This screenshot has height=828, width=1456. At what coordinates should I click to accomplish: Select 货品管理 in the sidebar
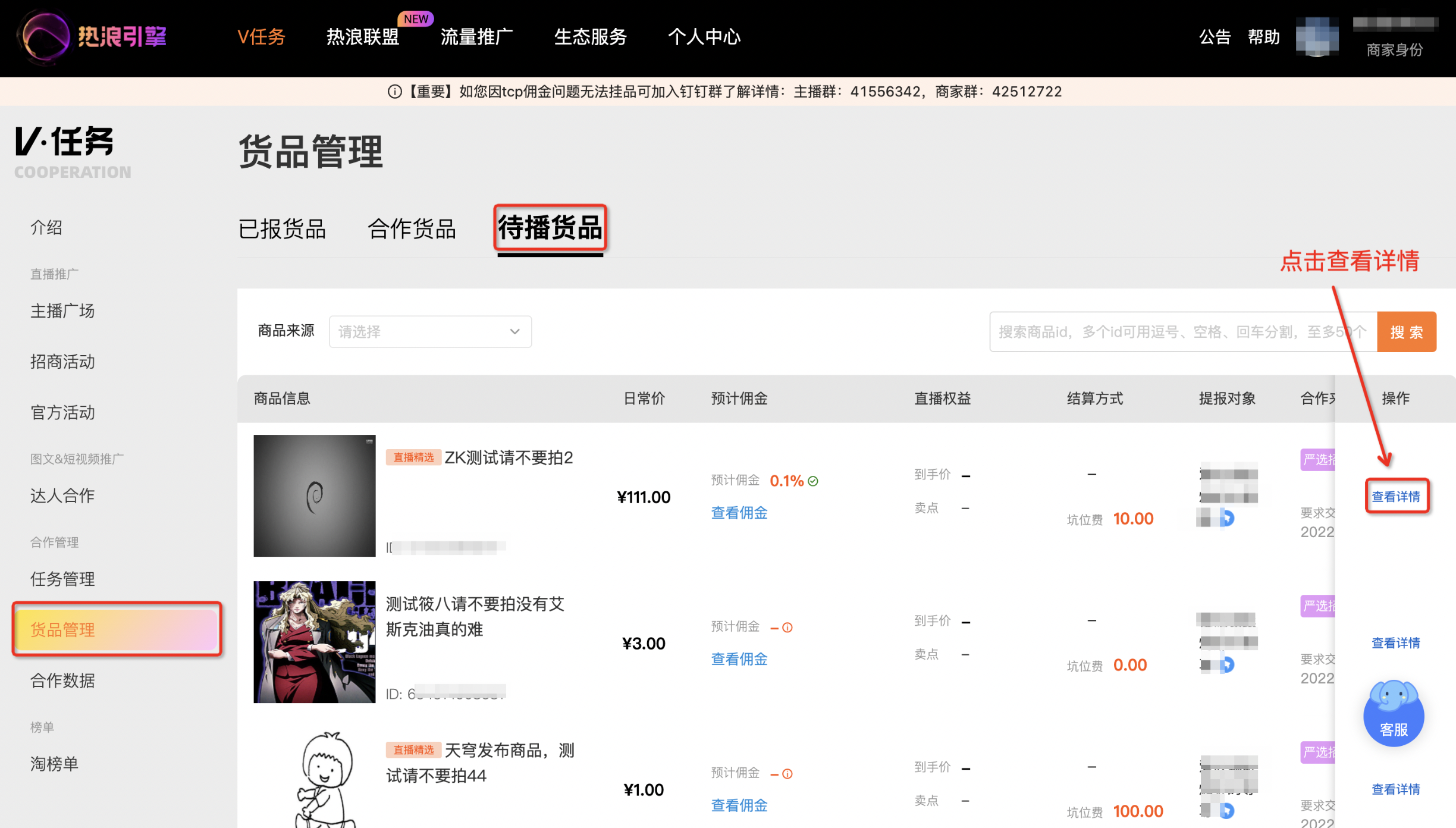(117, 629)
